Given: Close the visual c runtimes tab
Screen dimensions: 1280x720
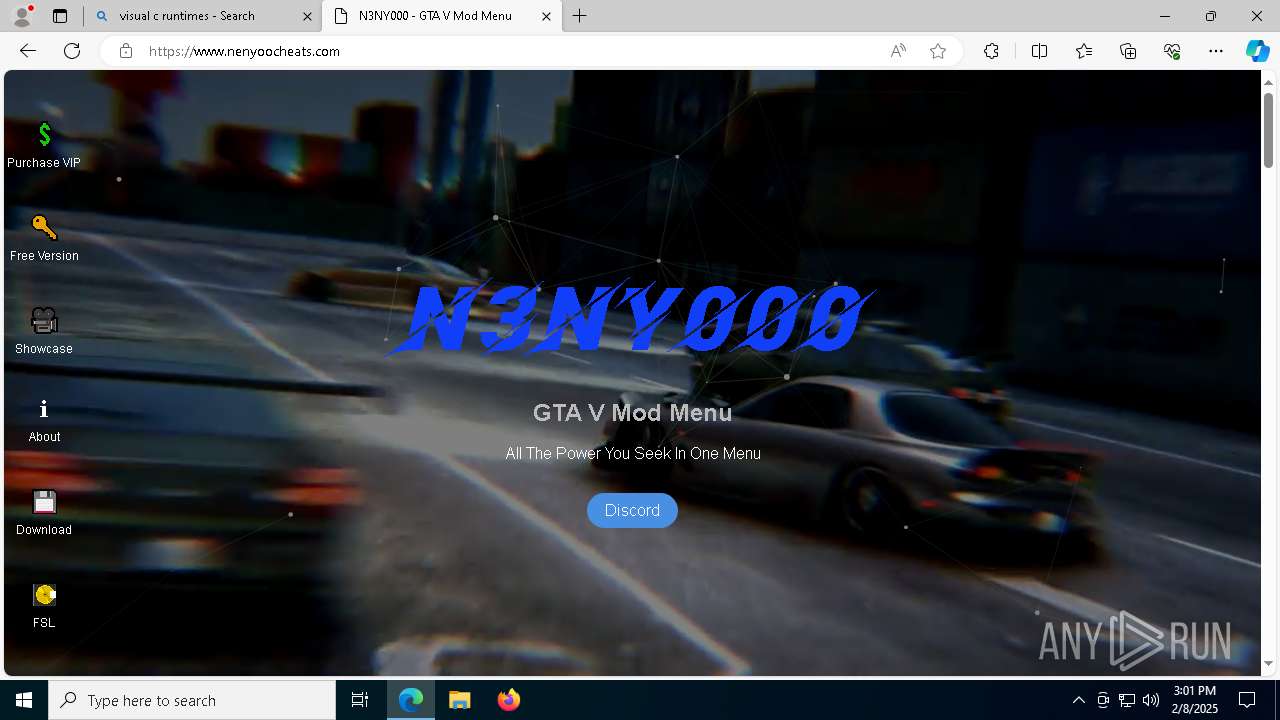Looking at the screenshot, I should pyautogui.click(x=306, y=16).
